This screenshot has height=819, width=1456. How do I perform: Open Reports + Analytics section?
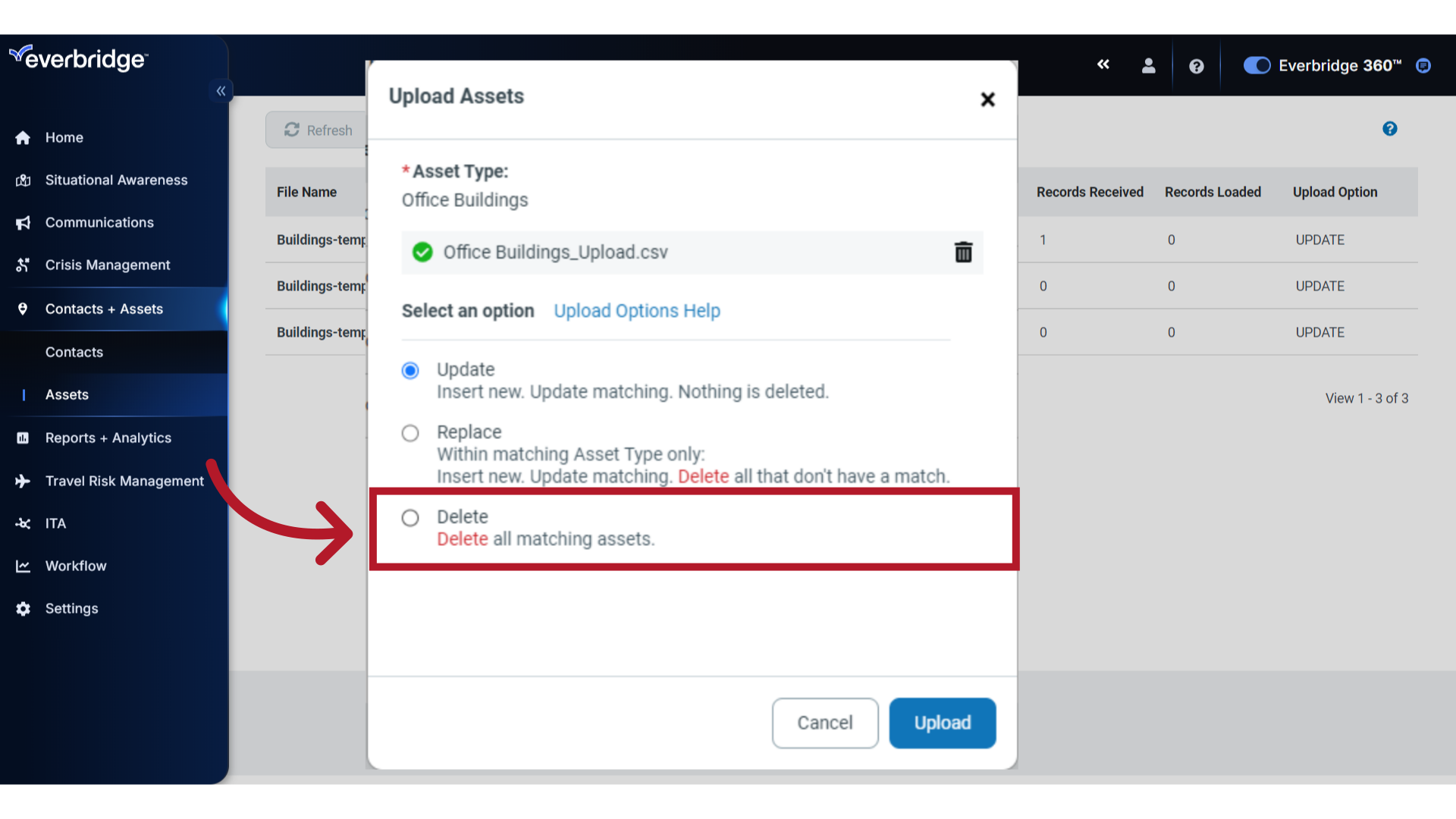(108, 438)
